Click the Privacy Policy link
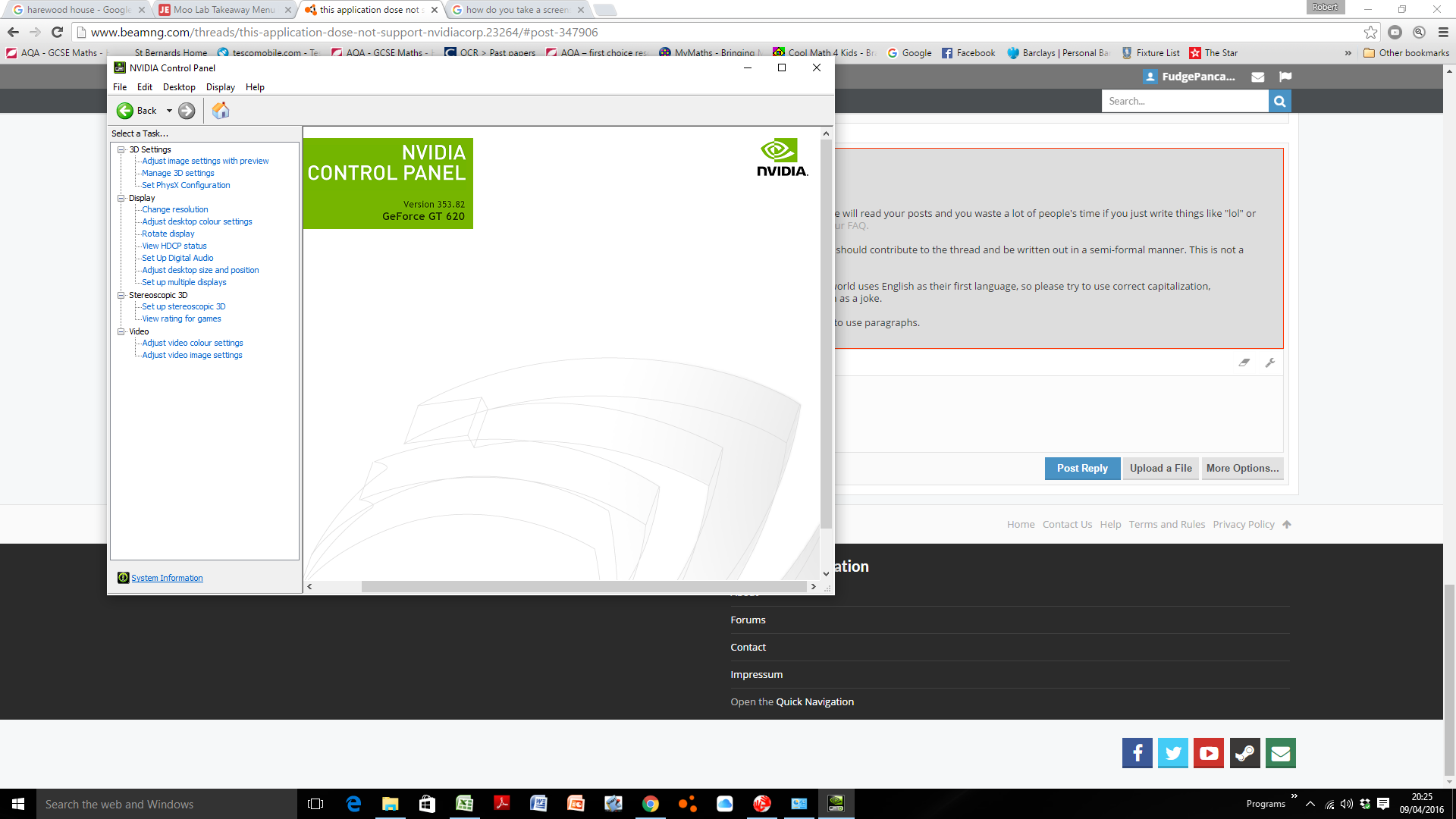The width and height of the screenshot is (1456, 819). point(1243,525)
